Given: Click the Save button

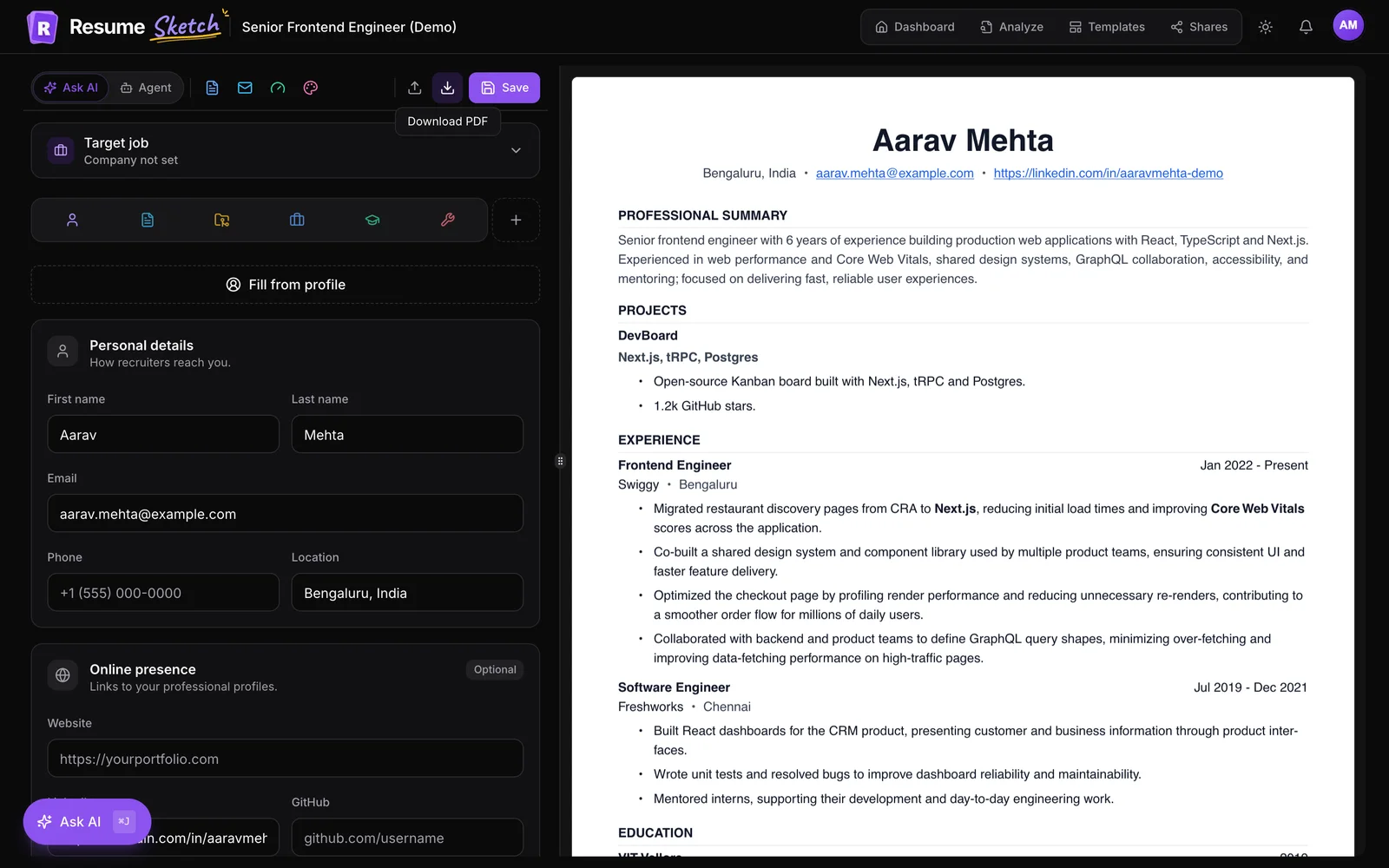Looking at the screenshot, I should [x=504, y=88].
